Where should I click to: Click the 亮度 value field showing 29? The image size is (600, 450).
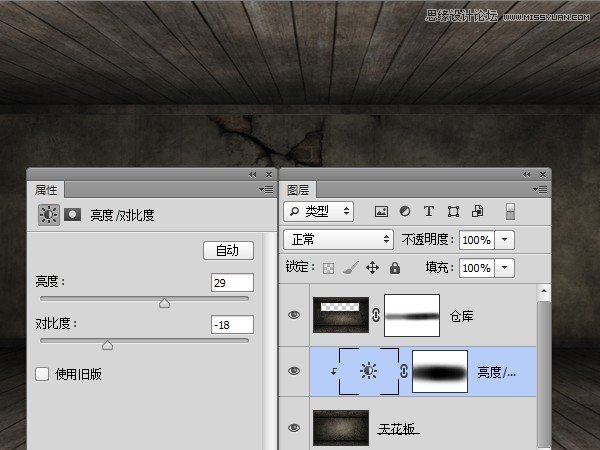click(232, 283)
